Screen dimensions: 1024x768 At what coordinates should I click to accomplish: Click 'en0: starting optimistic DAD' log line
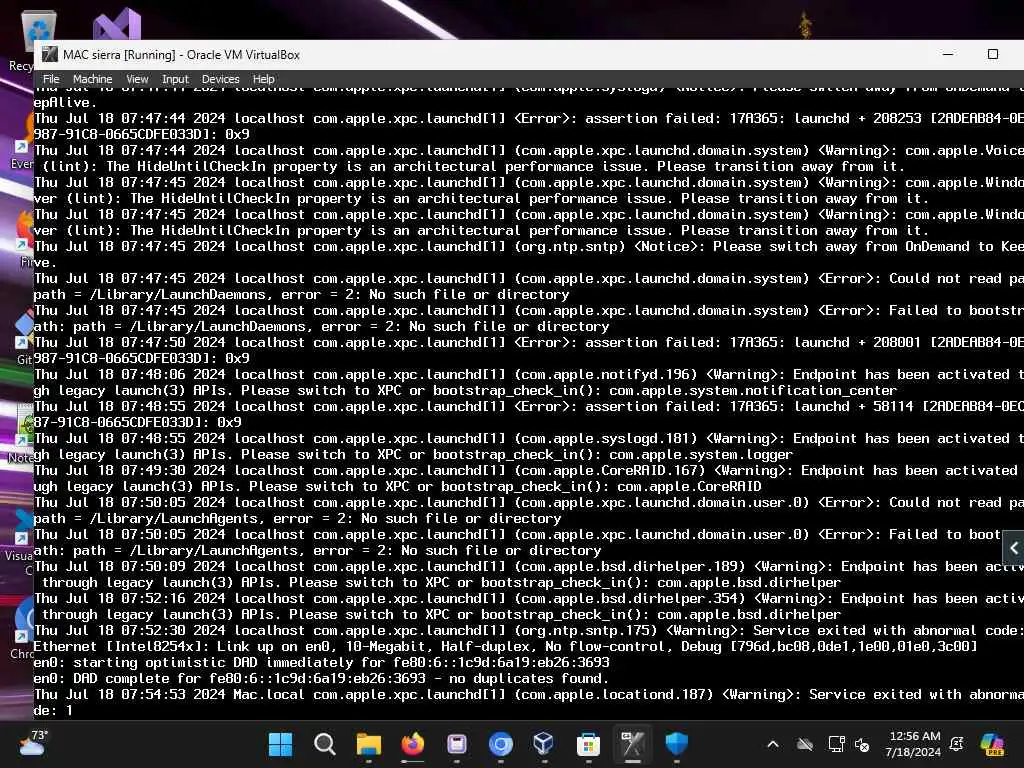tap(322, 662)
